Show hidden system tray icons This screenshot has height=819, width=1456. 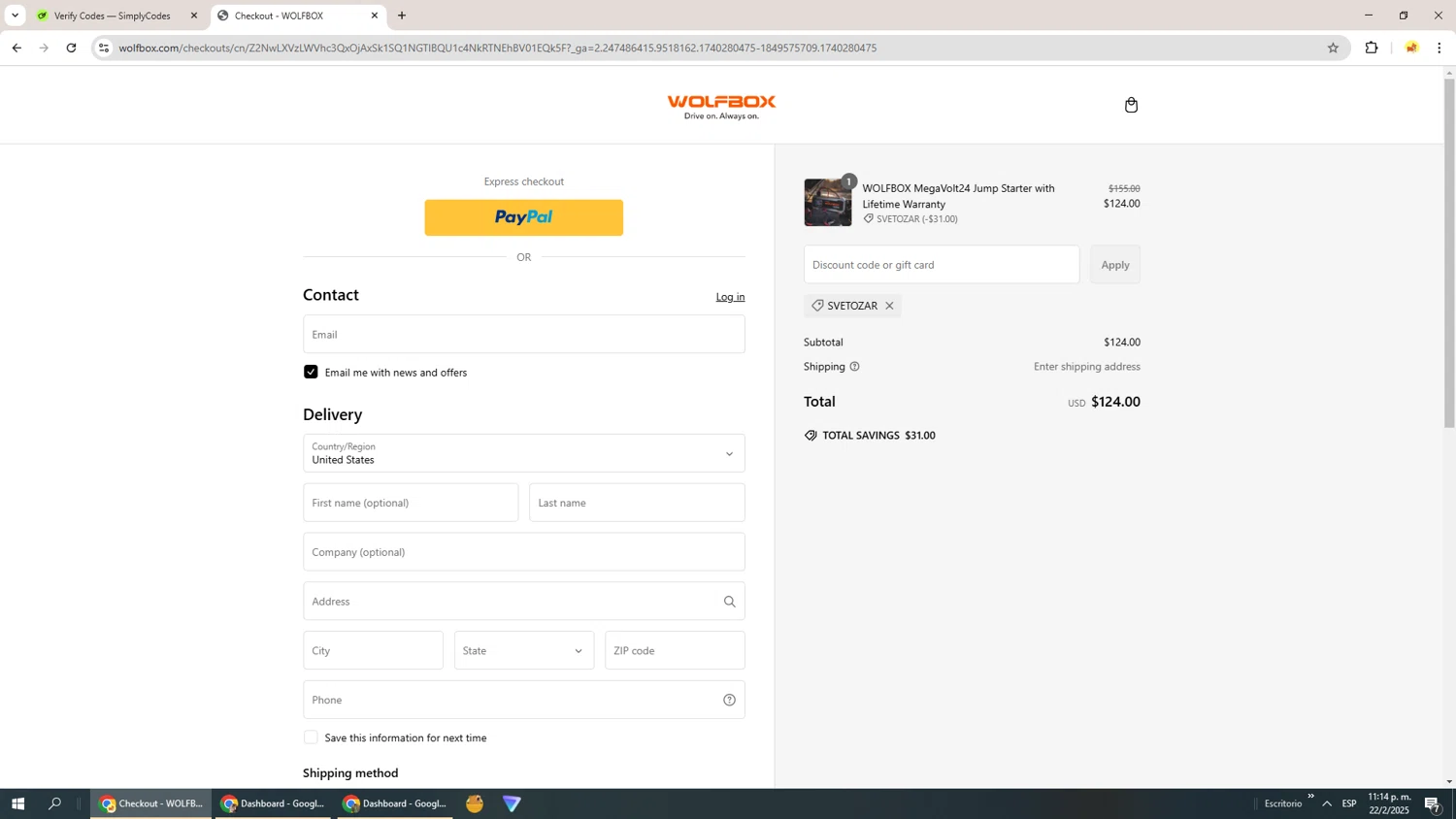coord(1327,803)
